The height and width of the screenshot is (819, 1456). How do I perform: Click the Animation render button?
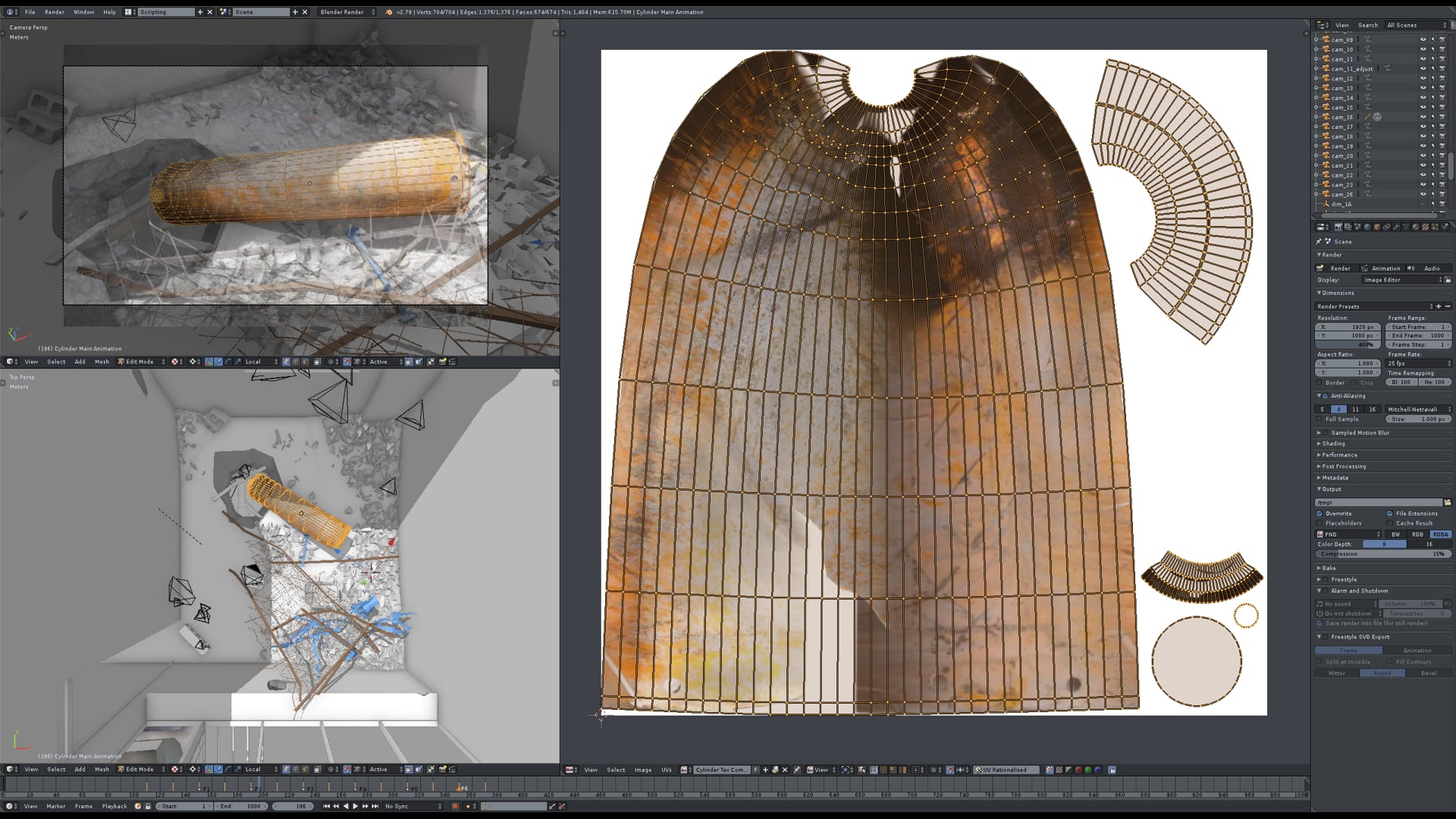(1382, 268)
